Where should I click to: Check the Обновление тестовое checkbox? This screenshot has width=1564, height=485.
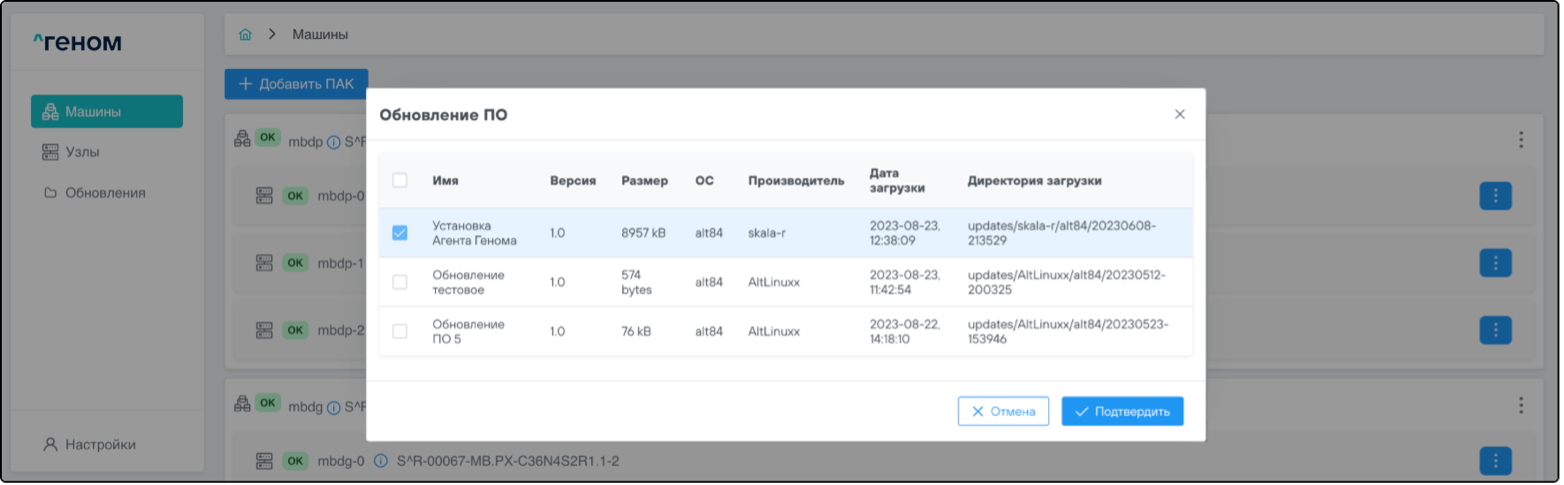(400, 283)
